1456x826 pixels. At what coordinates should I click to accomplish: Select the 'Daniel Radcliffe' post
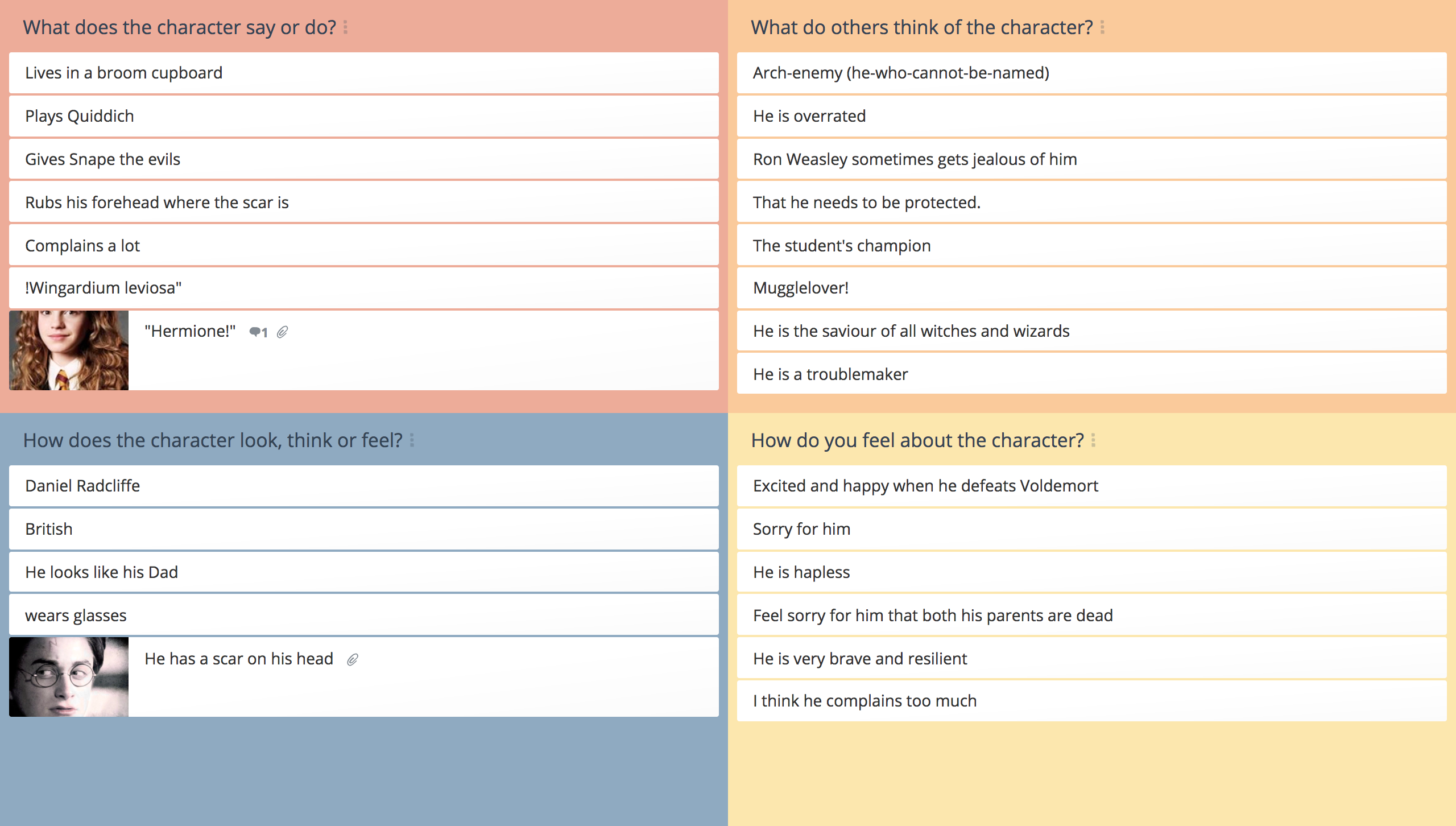(x=364, y=486)
